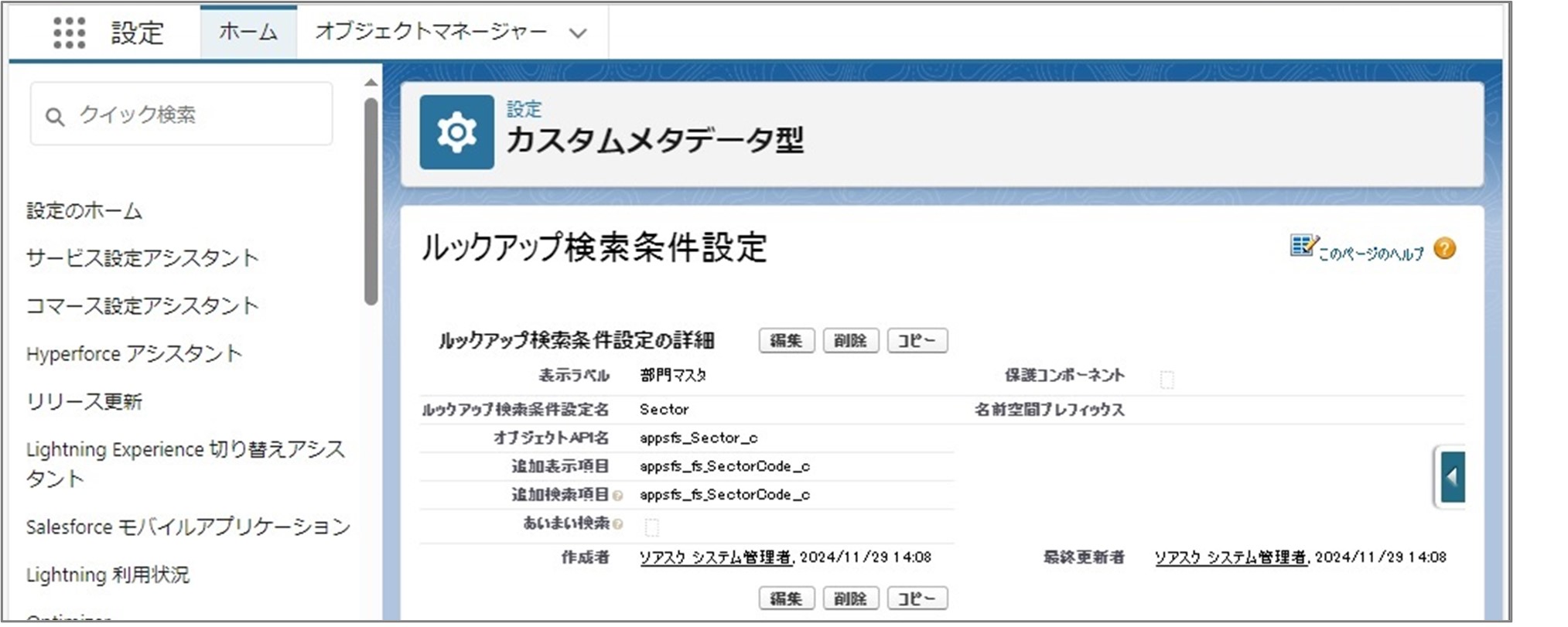The width and height of the screenshot is (1568, 627).
Task: Click the sidebar vertical scrollbar thumb
Action: pos(371,201)
